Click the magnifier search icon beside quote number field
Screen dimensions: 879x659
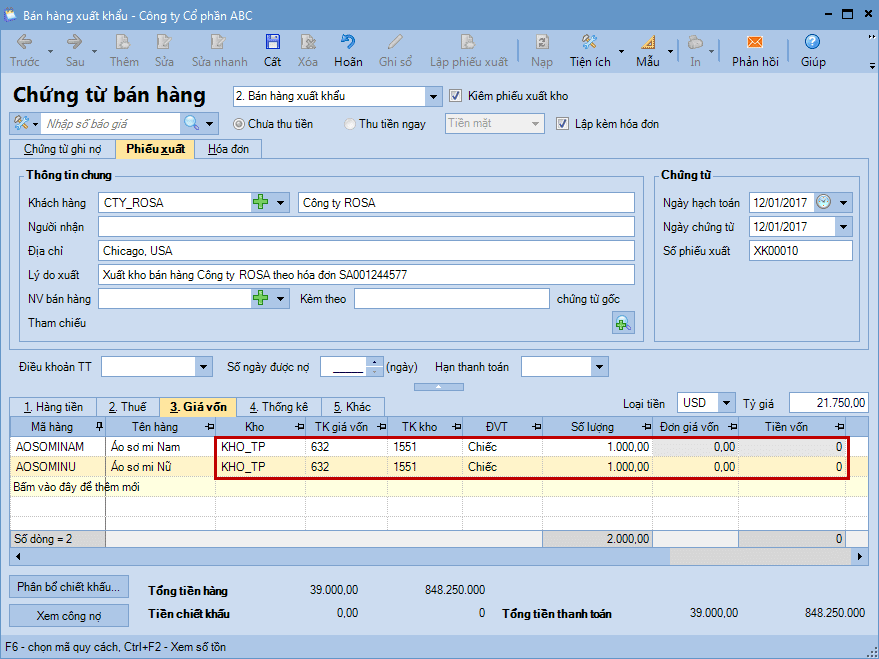click(x=191, y=123)
